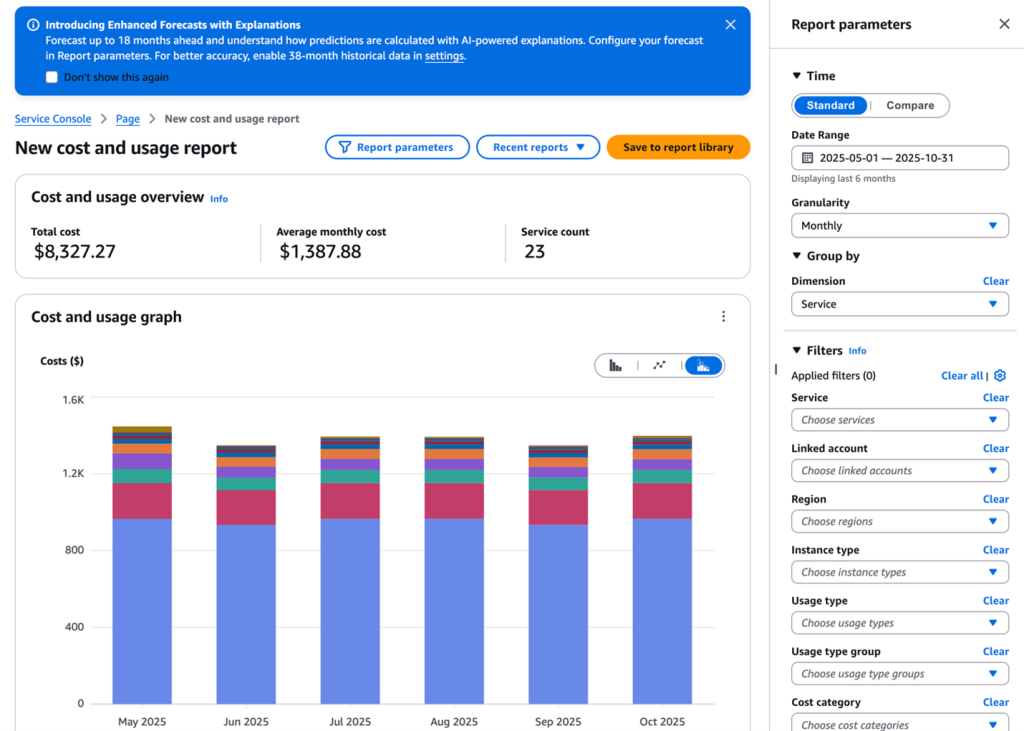
Task: Switch graph to bar chart view
Action: click(x=616, y=366)
